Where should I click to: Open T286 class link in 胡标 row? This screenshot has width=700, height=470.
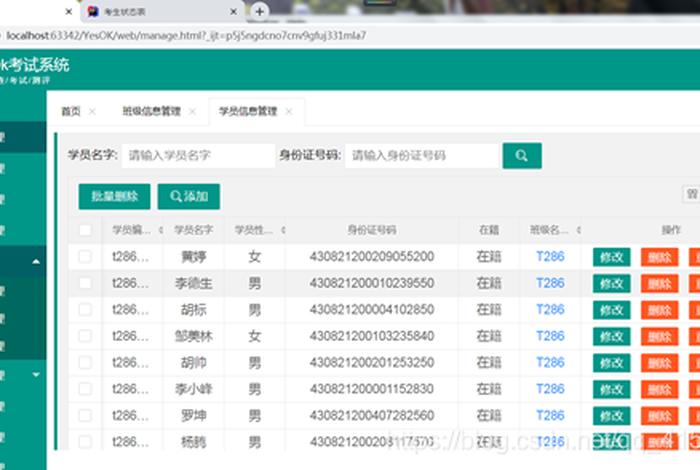550,310
